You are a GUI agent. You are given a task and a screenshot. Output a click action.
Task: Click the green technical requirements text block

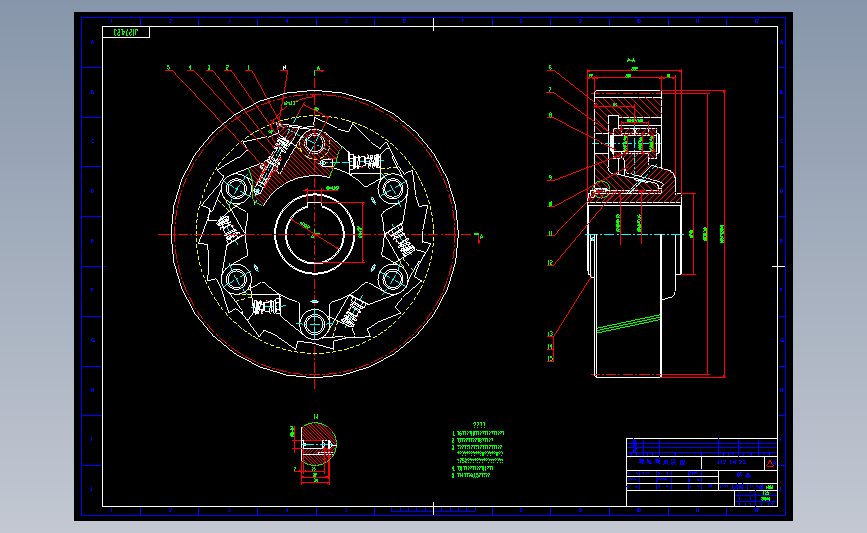(x=478, y=451)
